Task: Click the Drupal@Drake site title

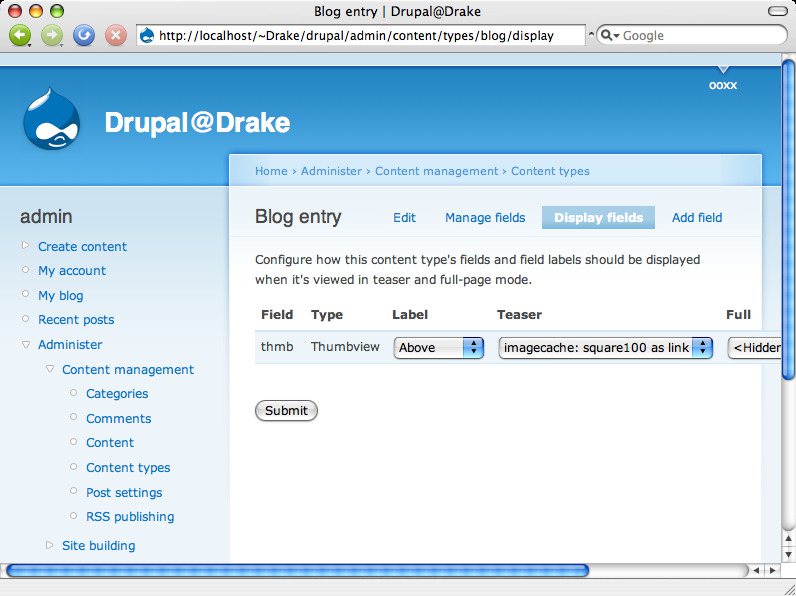Action: 197,123
